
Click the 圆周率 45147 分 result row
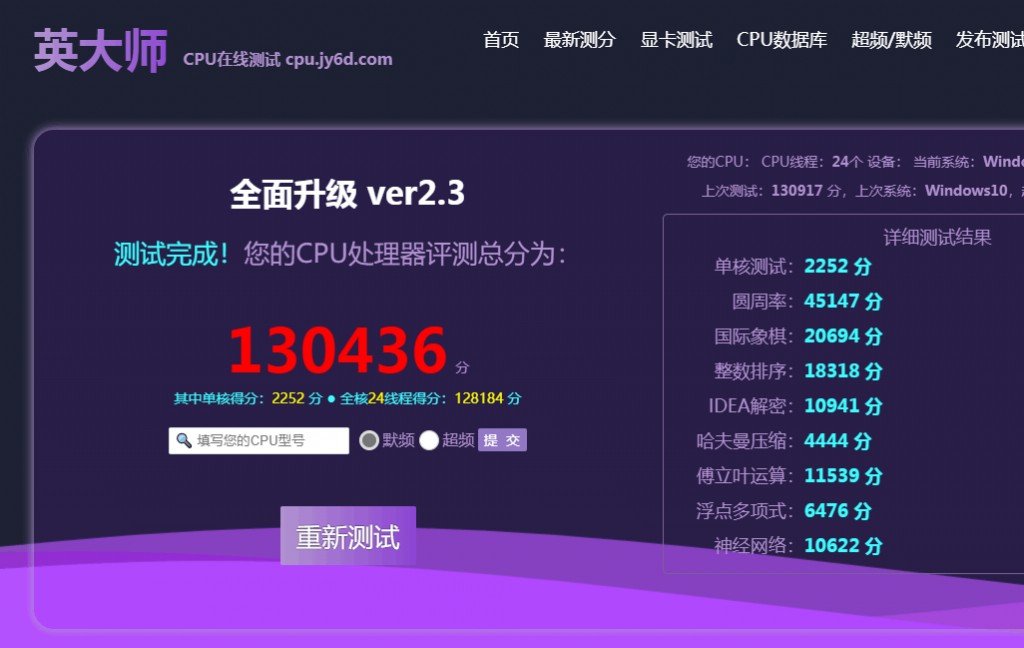tap(806, 301)
